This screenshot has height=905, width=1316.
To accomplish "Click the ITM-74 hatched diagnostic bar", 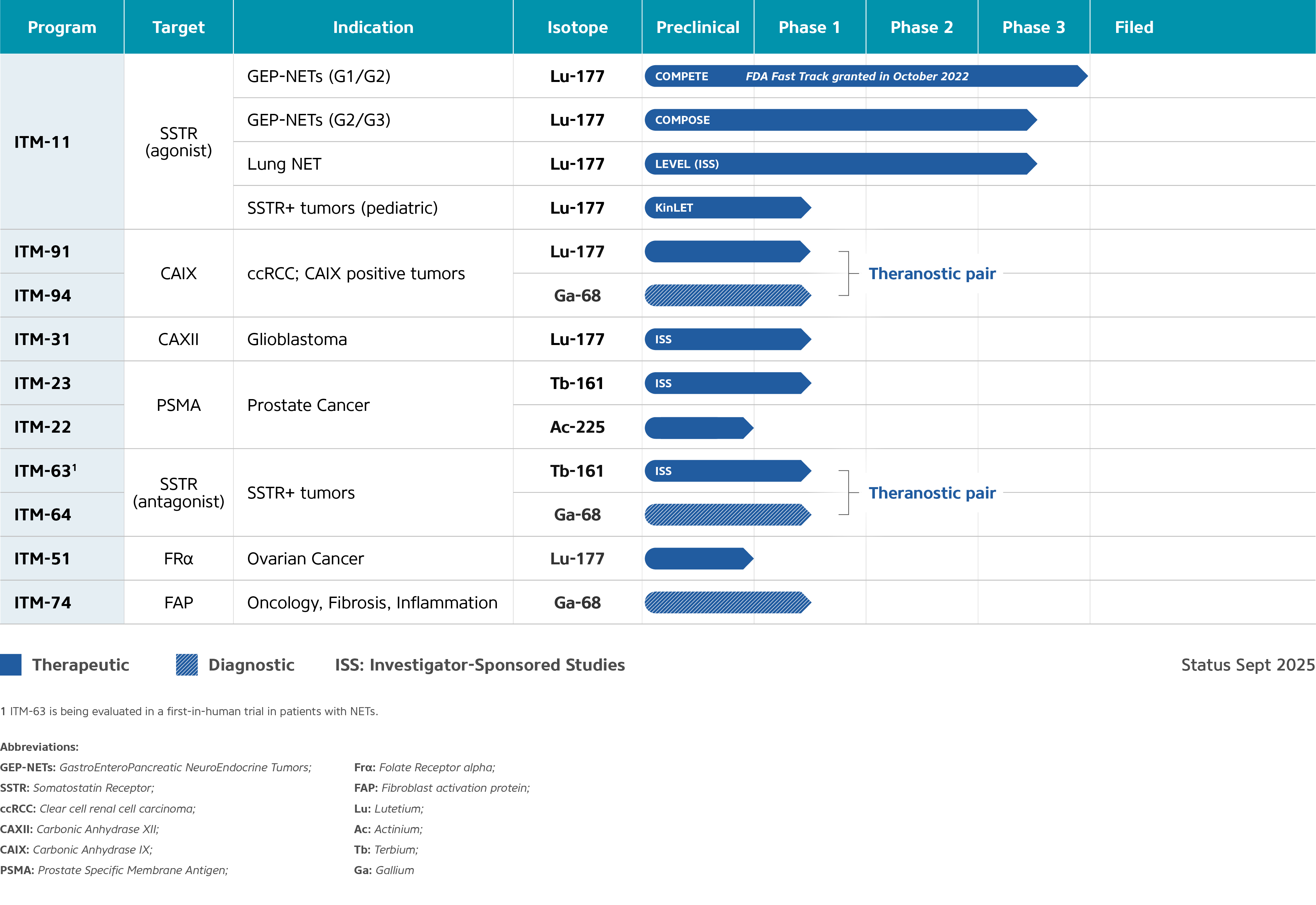I will click(x=727, y=602).
